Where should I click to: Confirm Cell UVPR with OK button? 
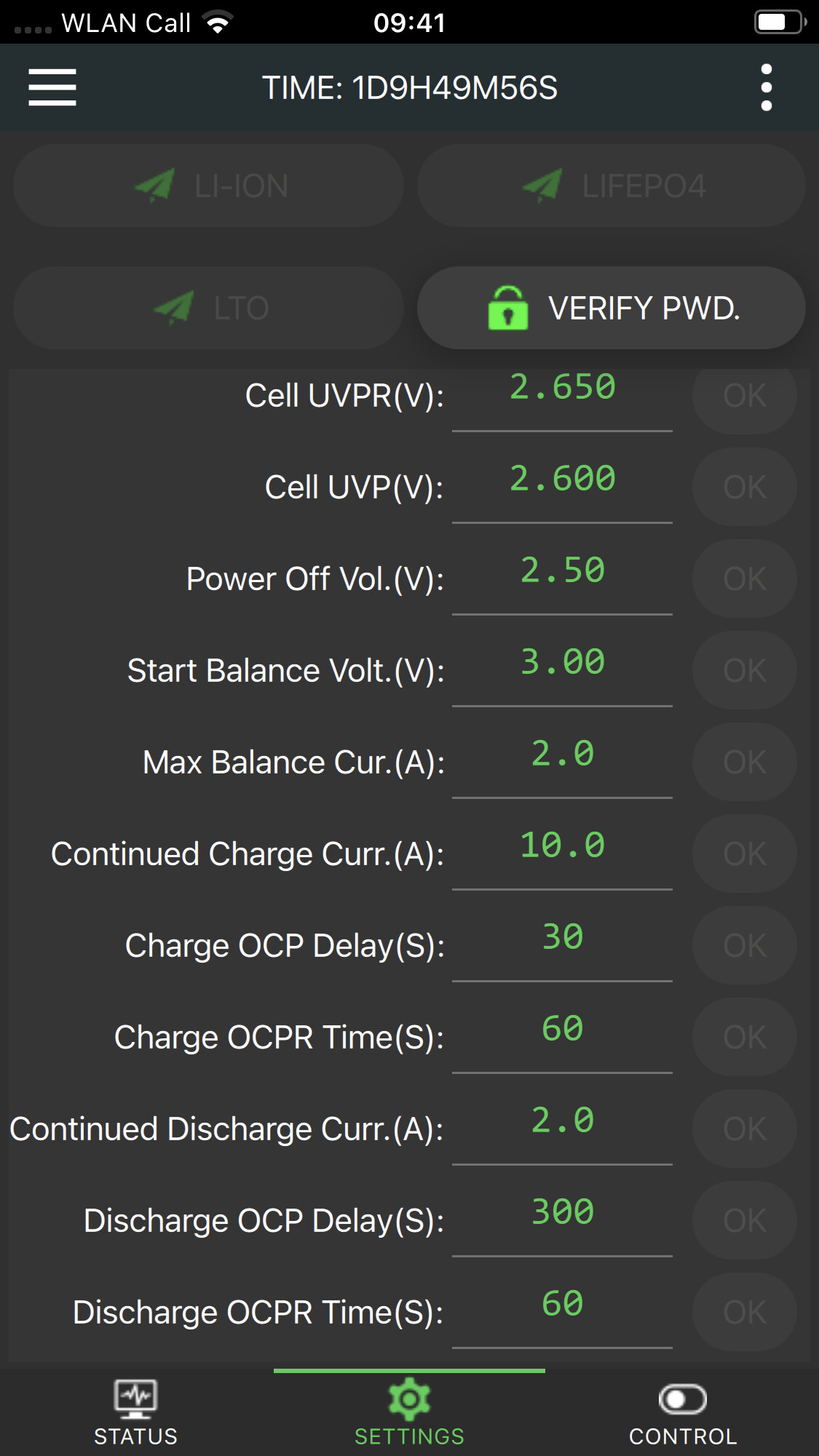click(745, 395)
